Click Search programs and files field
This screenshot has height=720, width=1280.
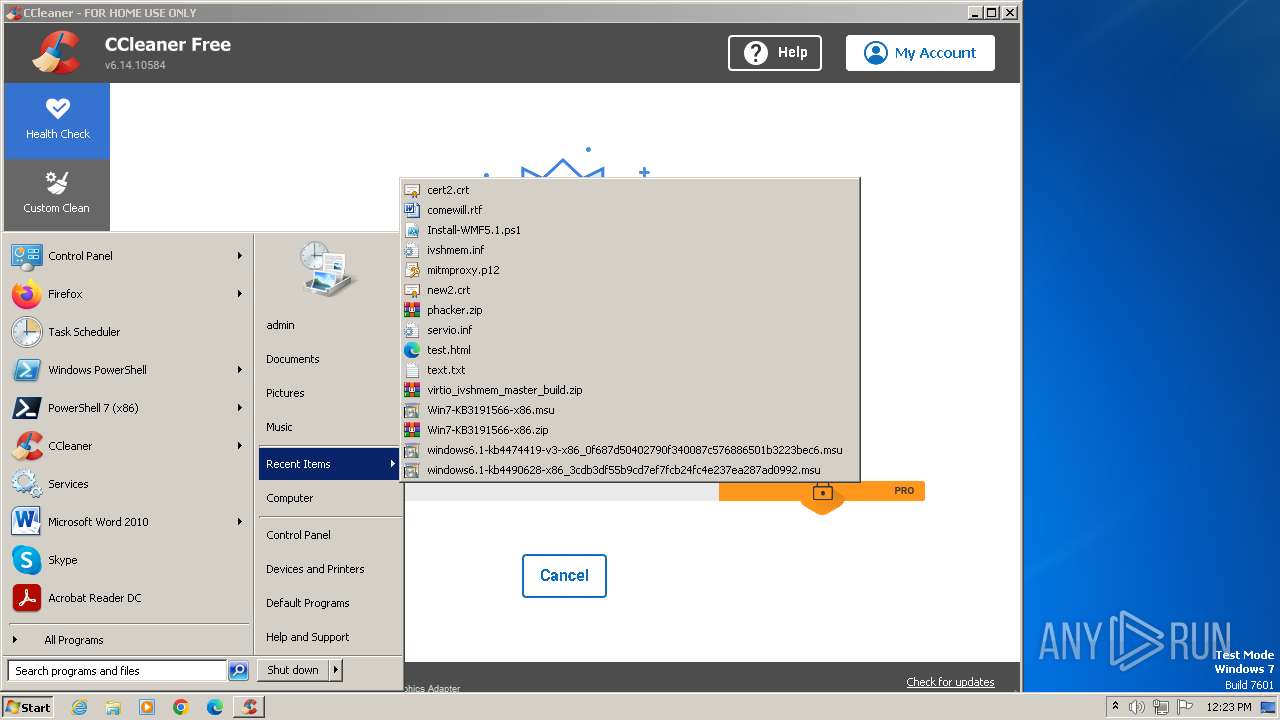(116, 671)
